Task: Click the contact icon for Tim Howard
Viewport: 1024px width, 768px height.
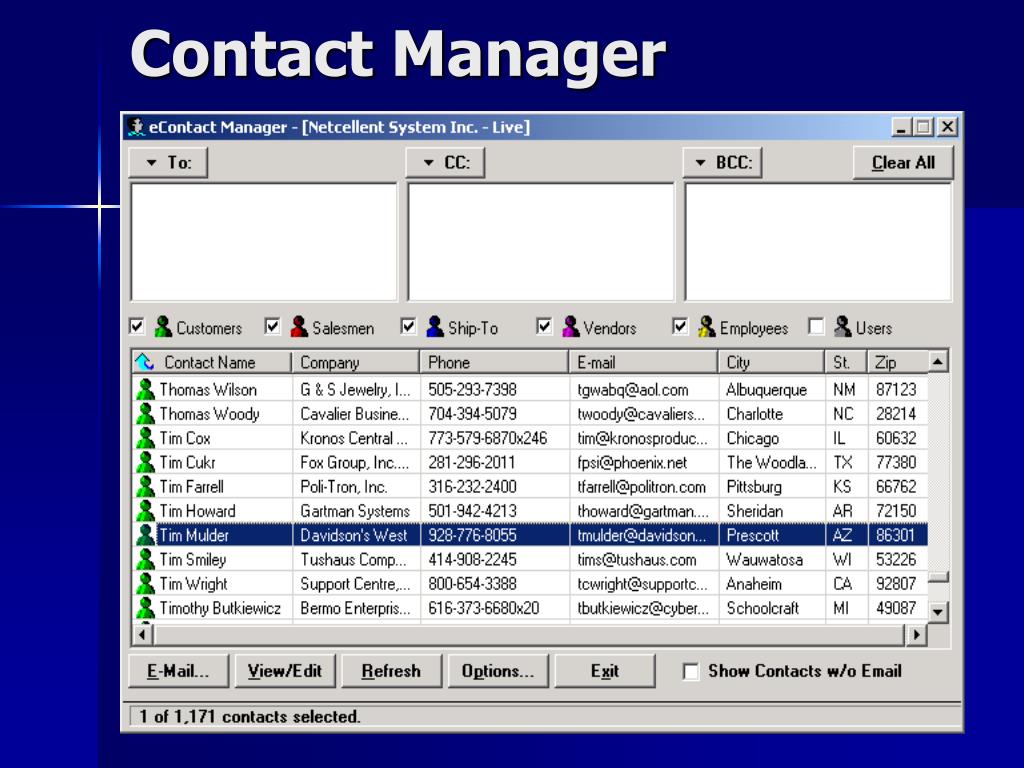Action: 145,511
